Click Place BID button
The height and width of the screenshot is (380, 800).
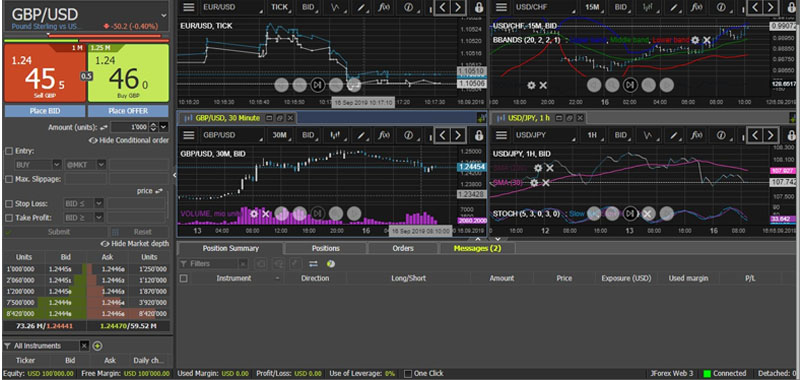click(x=45, y=111)
